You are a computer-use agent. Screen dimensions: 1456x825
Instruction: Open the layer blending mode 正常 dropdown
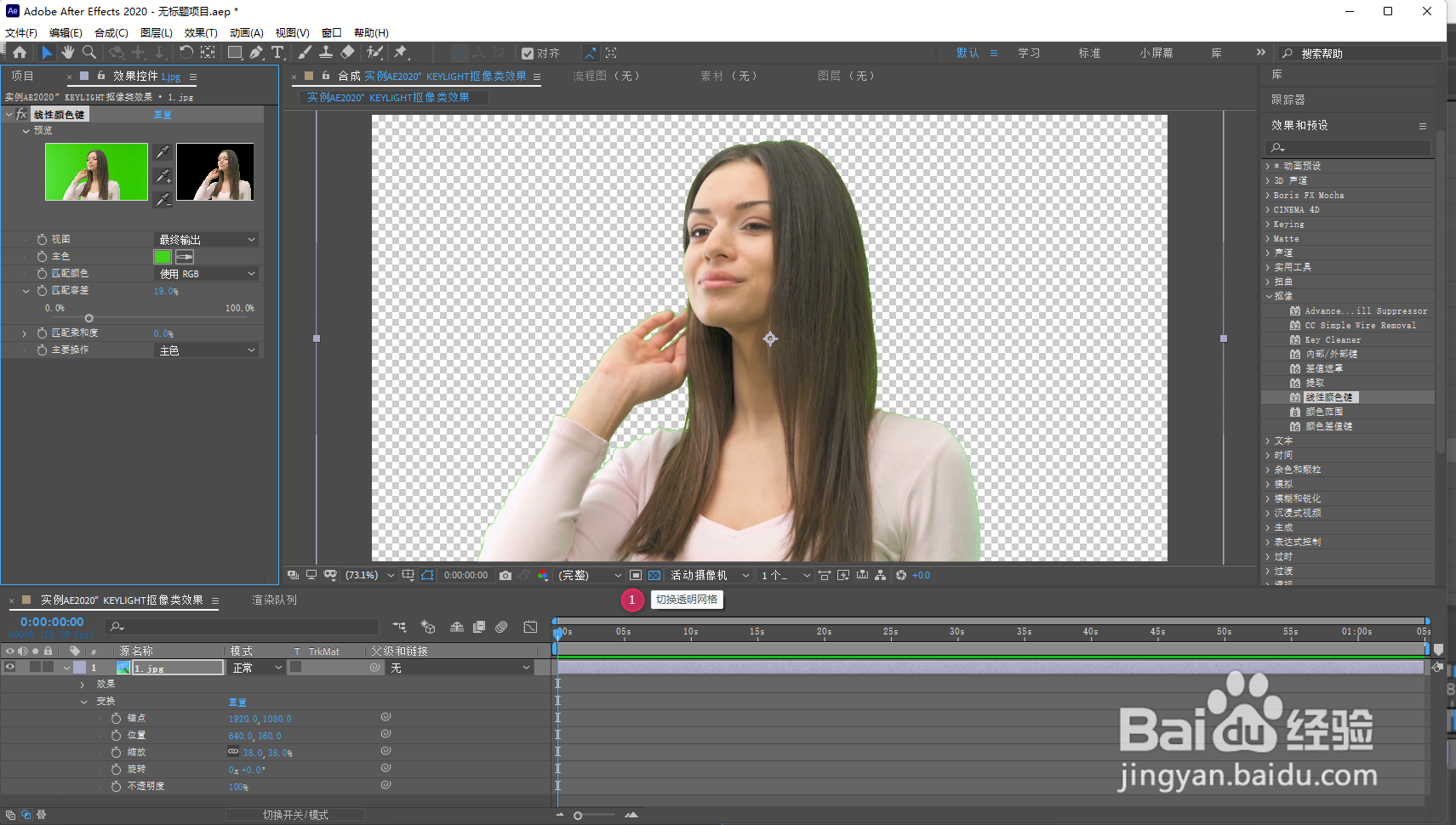click(257, 668)
